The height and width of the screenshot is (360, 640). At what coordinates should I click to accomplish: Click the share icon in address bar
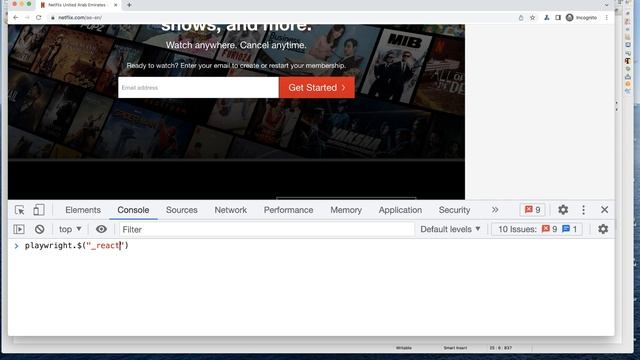click(521, 18)
